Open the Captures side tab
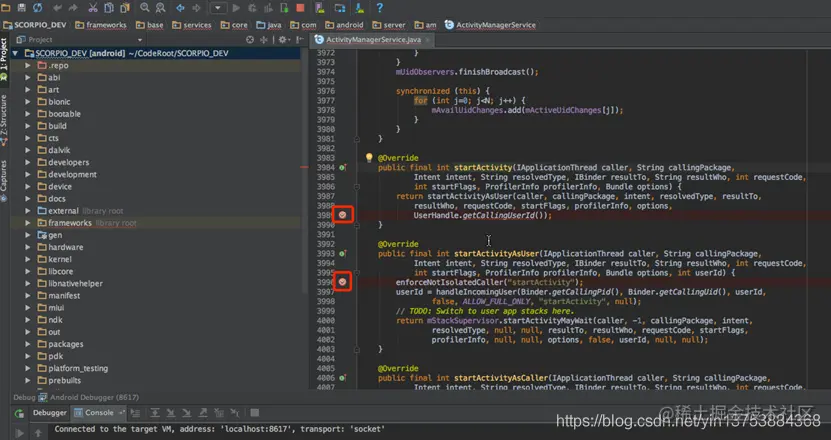 pos(4,180)
